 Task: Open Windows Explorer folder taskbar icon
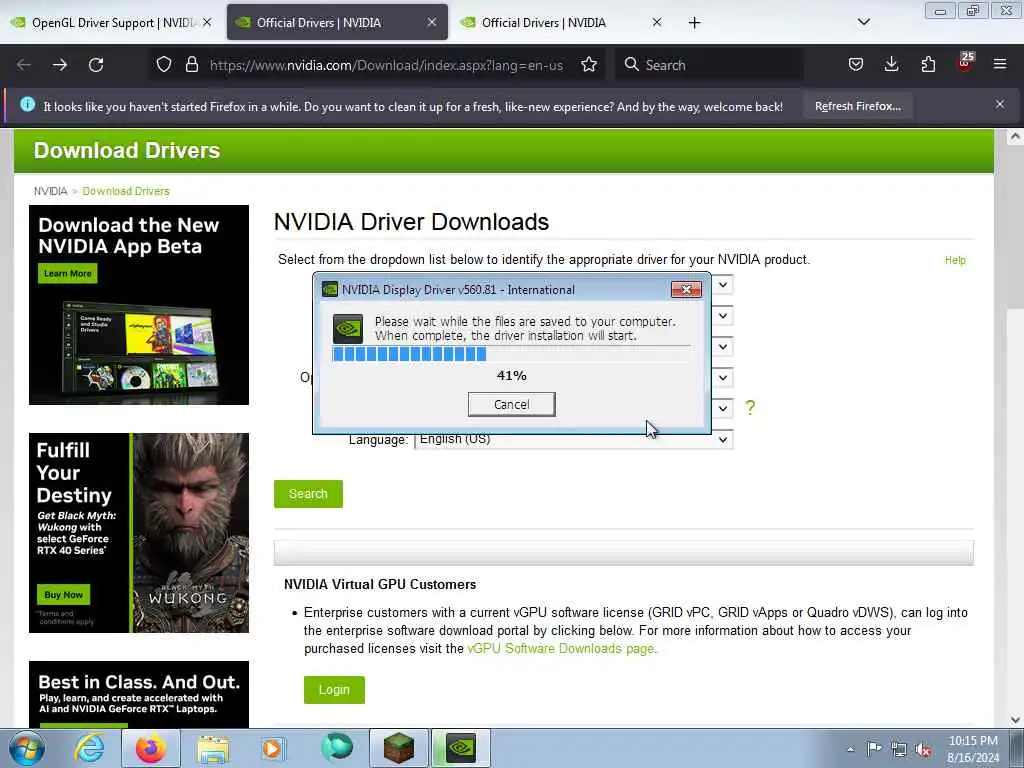tap(213, 749)
